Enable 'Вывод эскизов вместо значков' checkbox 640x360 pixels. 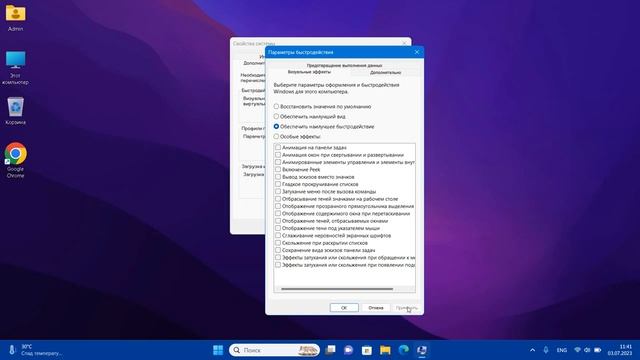278,177
